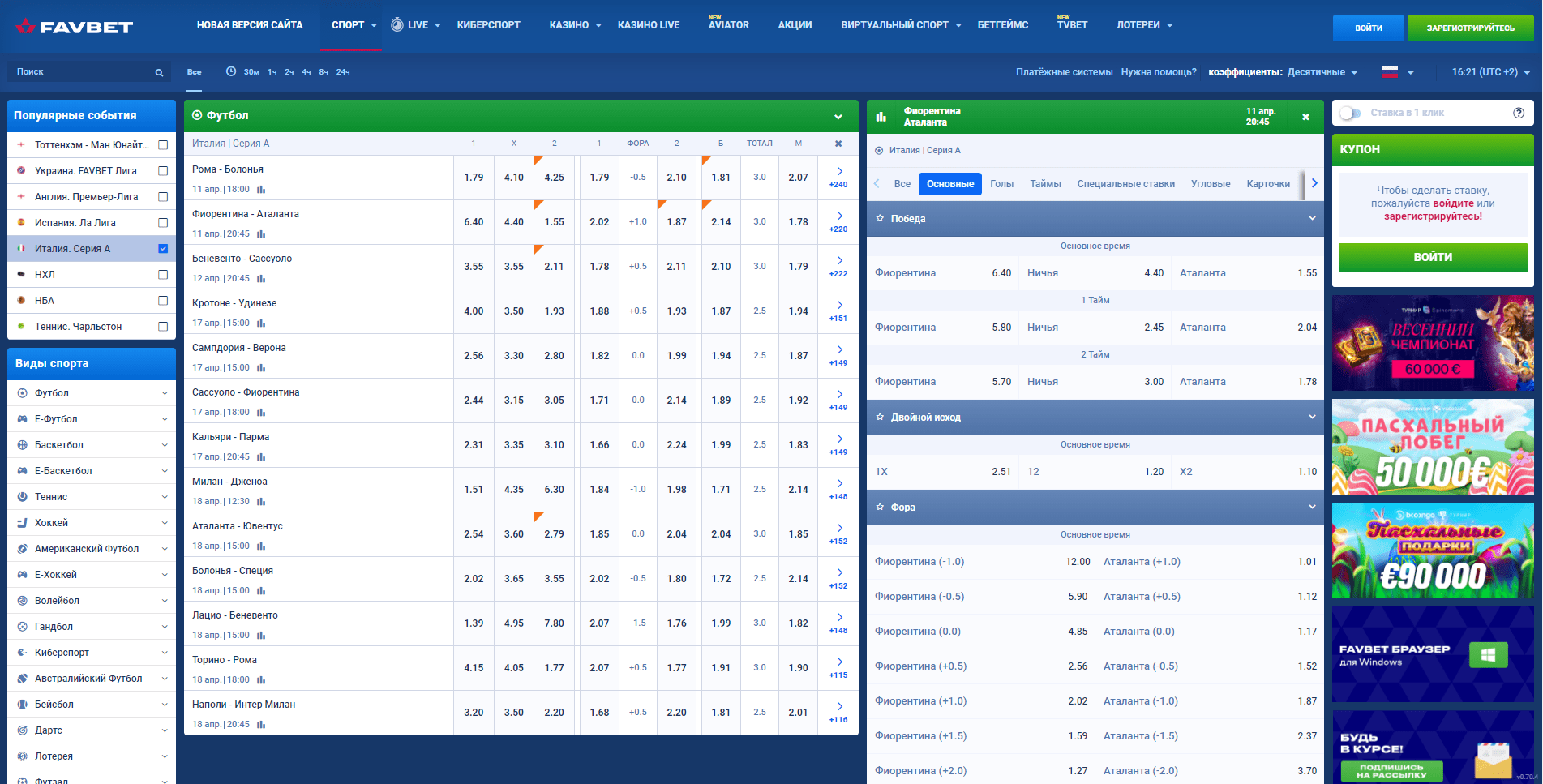This screenshot has width=1543, height=784.
Task: Favorite the Фора market star
Action: click(x=880, y=508)
